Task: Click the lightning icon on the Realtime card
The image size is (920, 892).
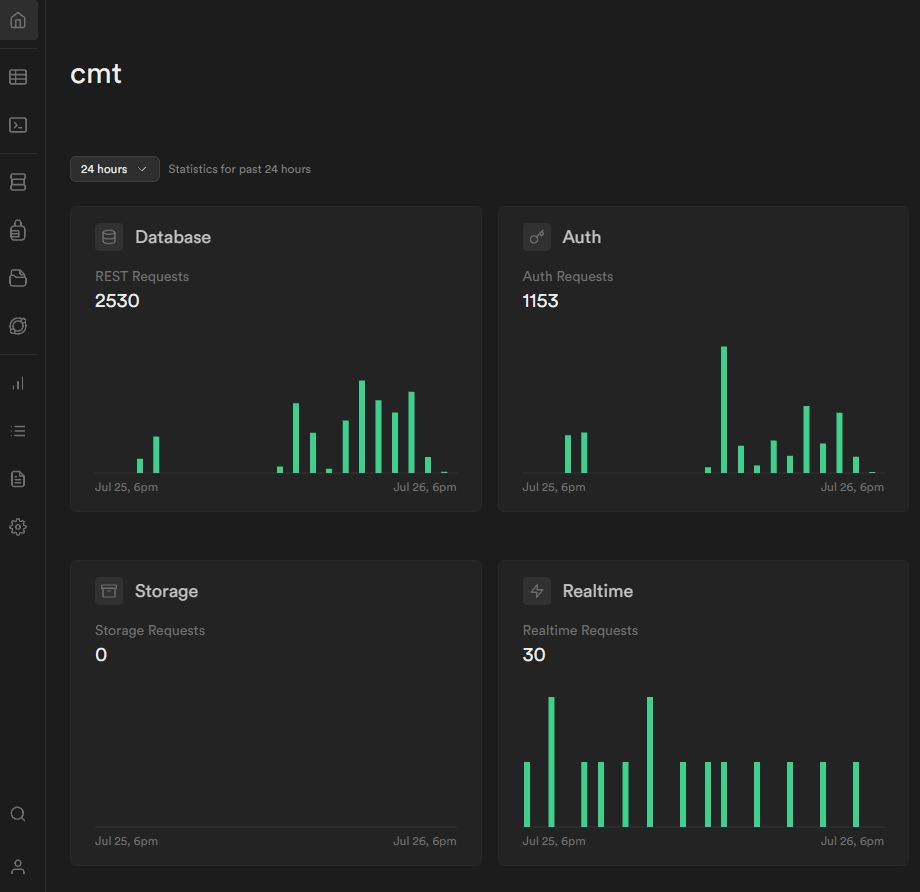Action: click(537, 591)
